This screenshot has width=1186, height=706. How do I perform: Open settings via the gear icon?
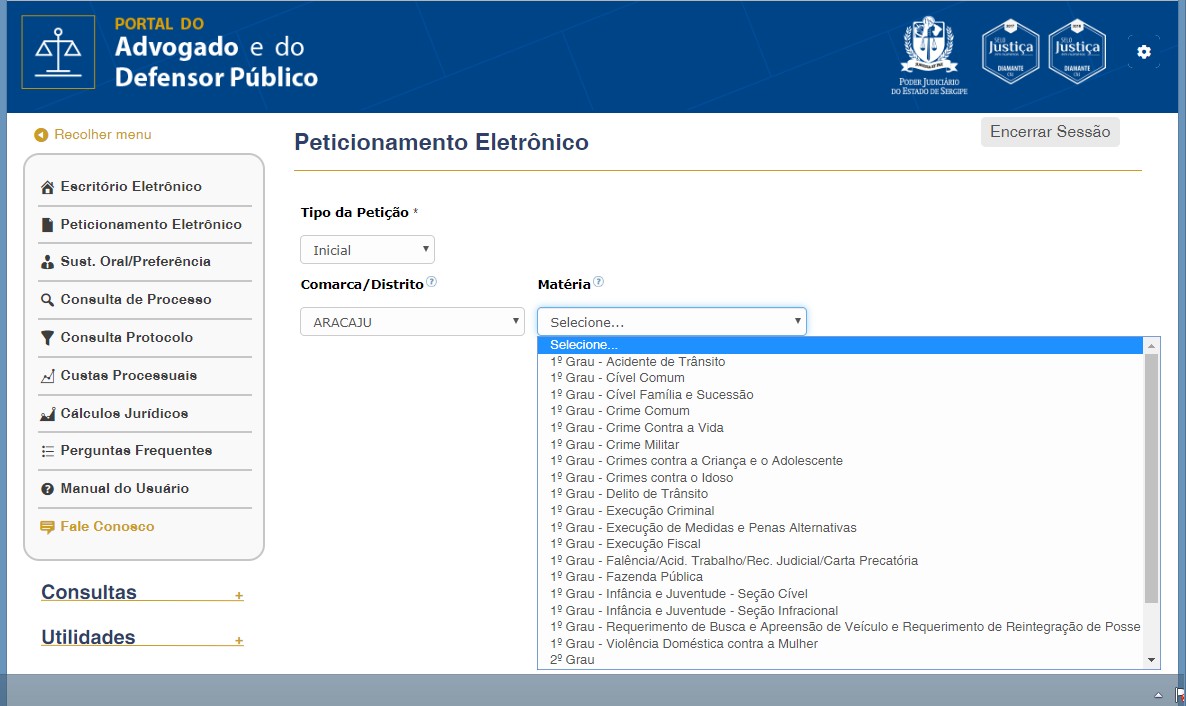(1144, 52)
